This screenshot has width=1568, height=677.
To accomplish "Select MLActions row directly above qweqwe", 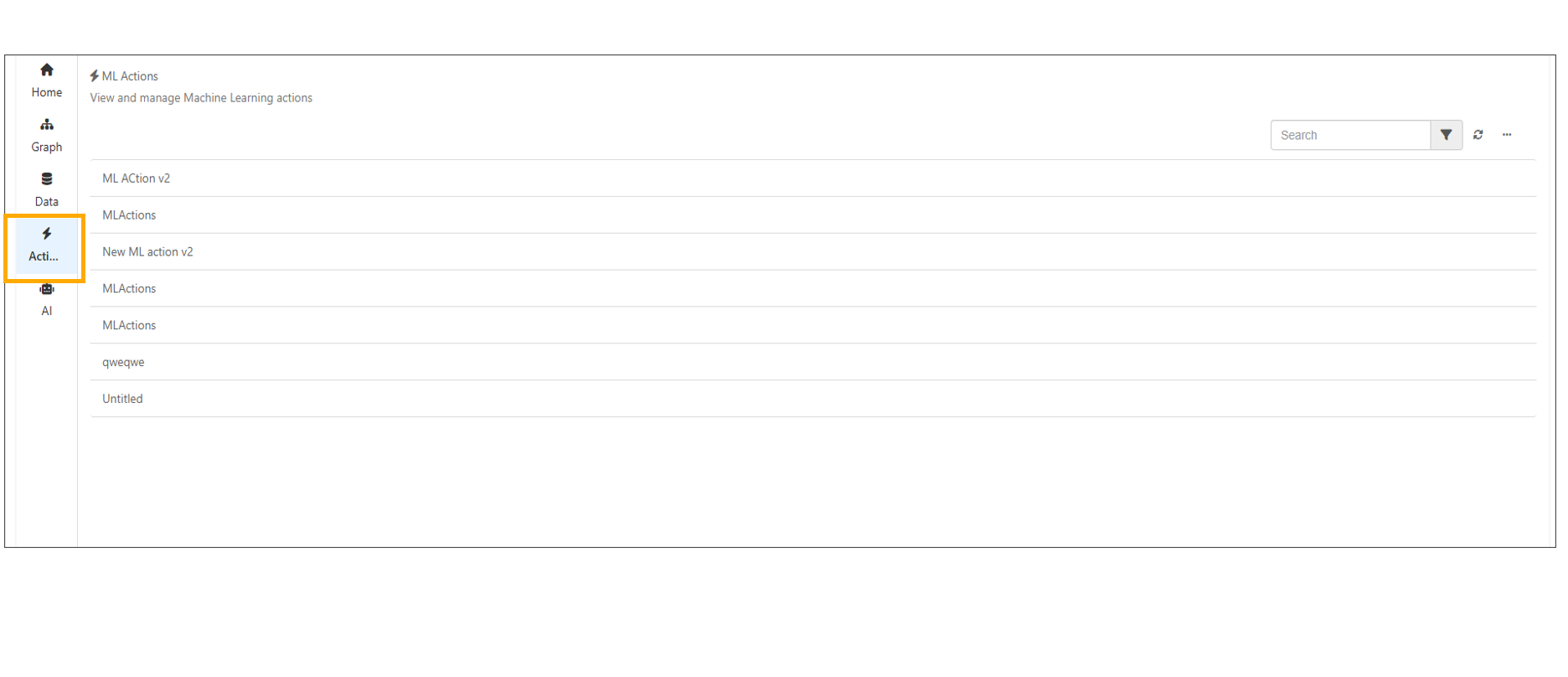I will point(129,326).
